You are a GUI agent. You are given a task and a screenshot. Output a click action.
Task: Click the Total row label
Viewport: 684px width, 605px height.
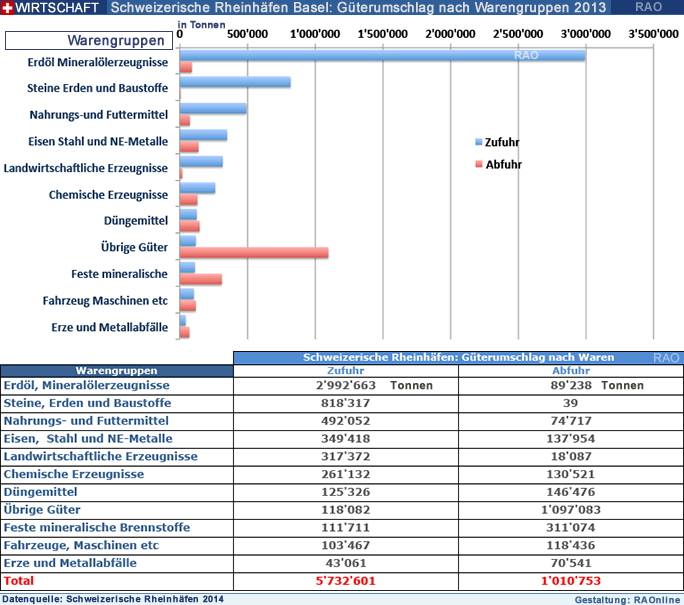tap(20, 581)
